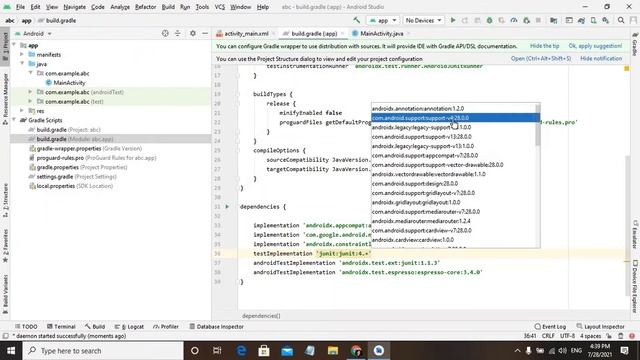Click the Windows search box

103,351
